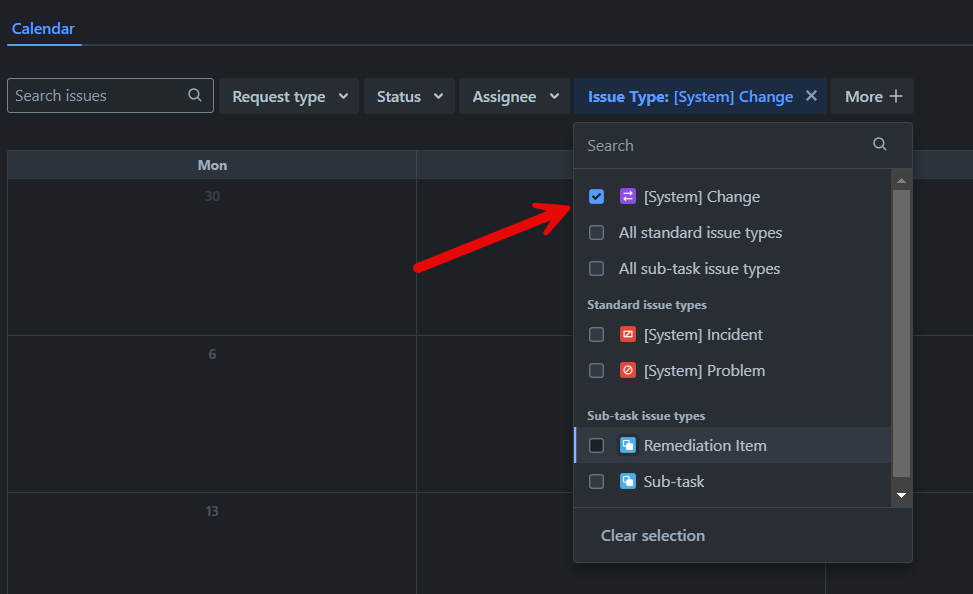Click the magnifier icon in Search issues field
This screenshot has width=973, height=594.
(x=194, y=95)
